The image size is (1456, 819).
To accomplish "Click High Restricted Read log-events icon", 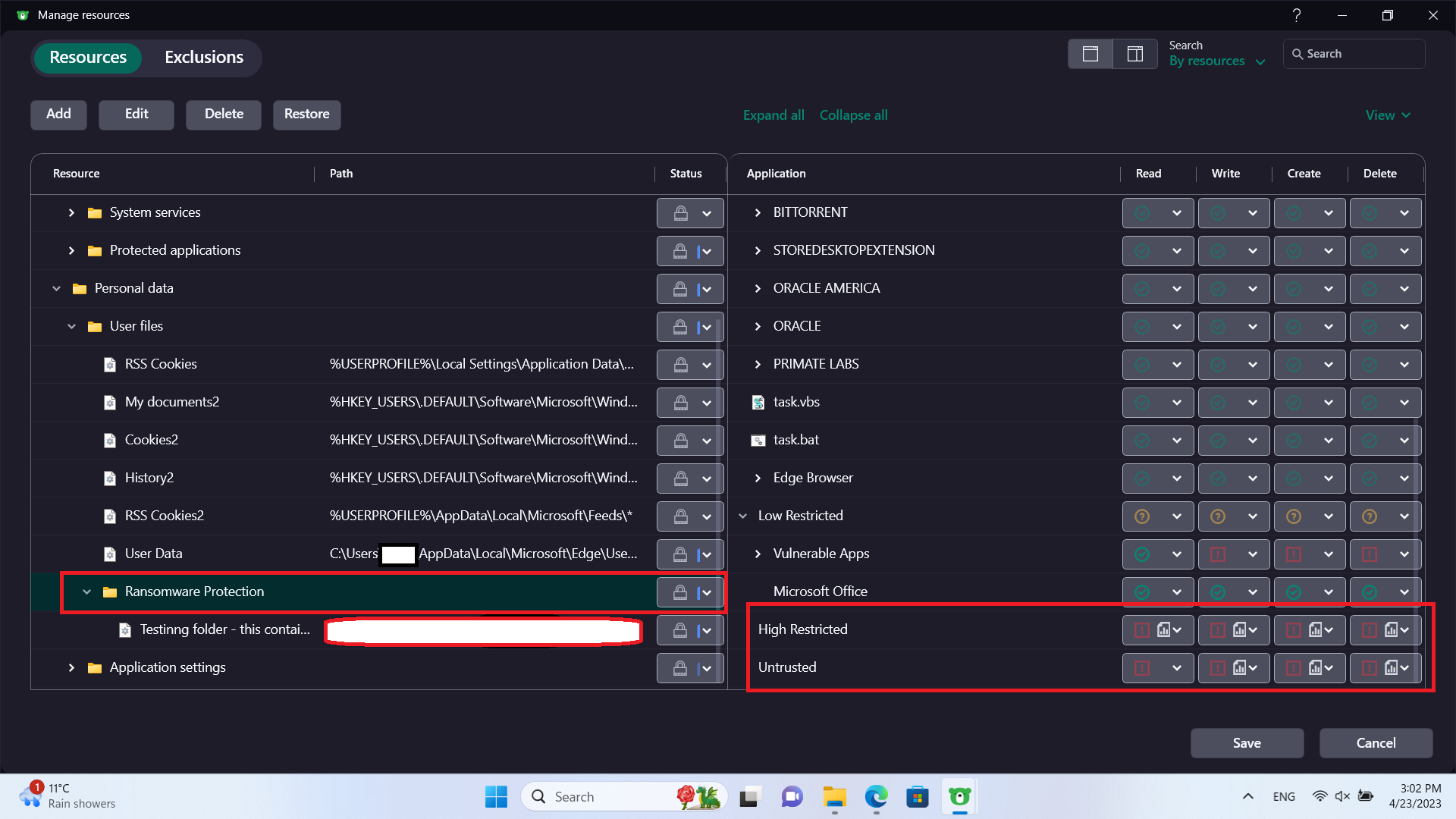I will (1164, 629).
